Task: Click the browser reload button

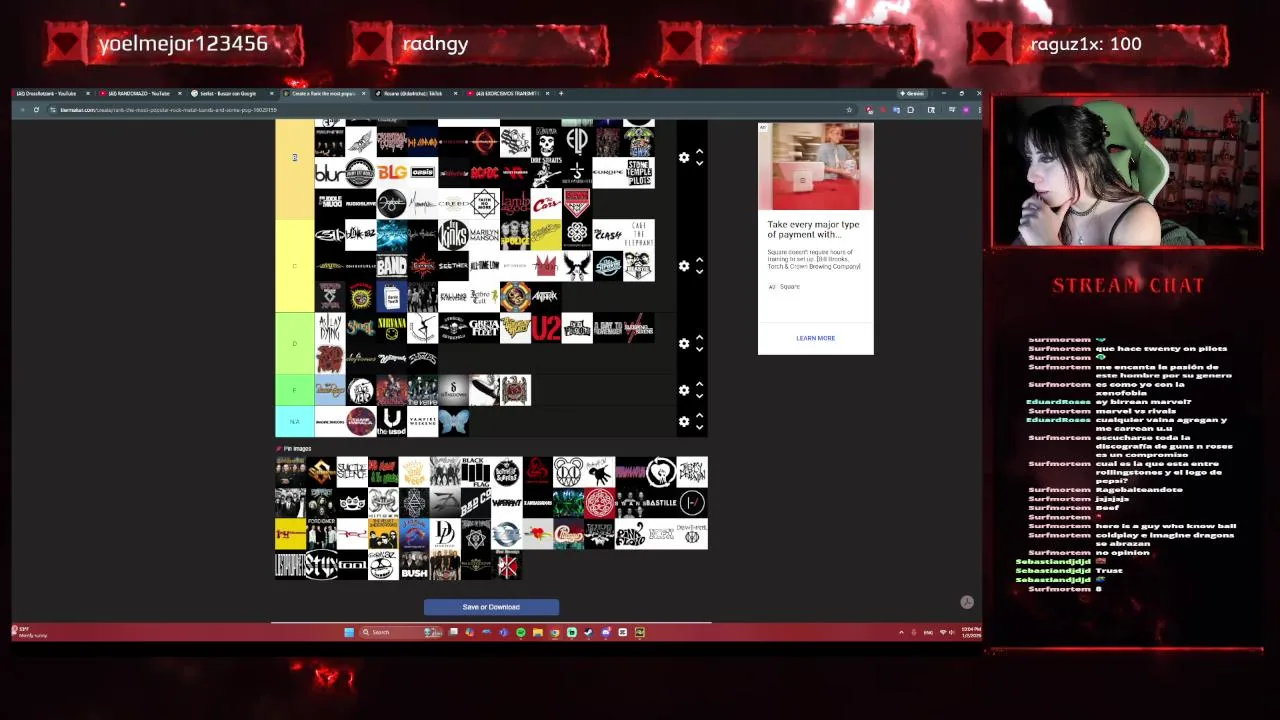Action: pos(36,110)
